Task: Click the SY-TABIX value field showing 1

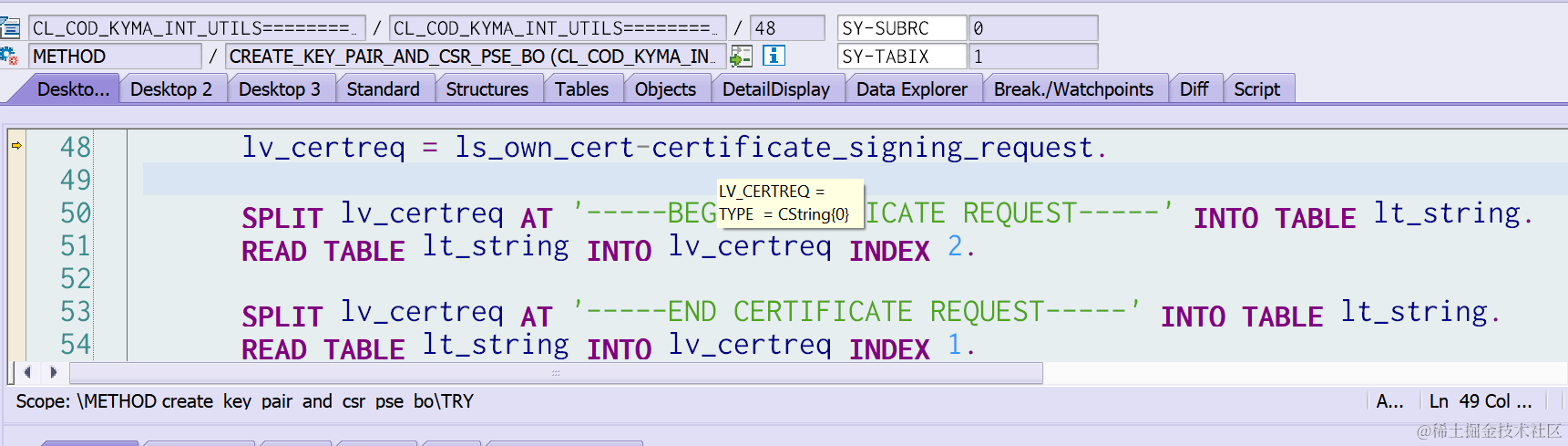Action: [x=1033, y=57]
